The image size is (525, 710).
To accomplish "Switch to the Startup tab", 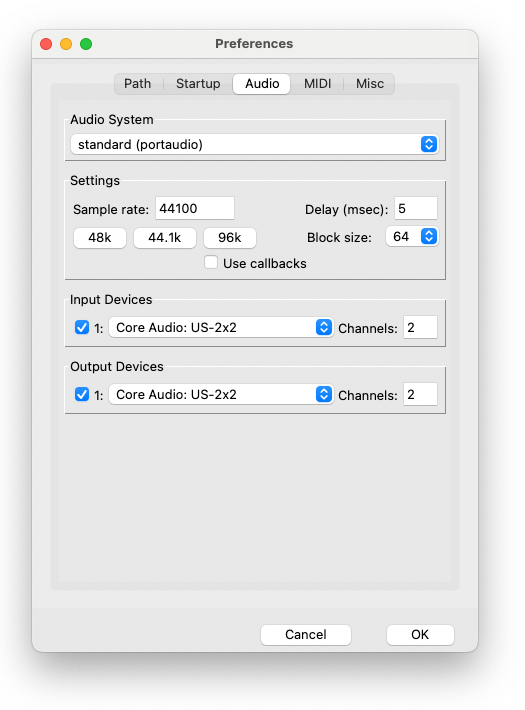I will coord(198,84).
